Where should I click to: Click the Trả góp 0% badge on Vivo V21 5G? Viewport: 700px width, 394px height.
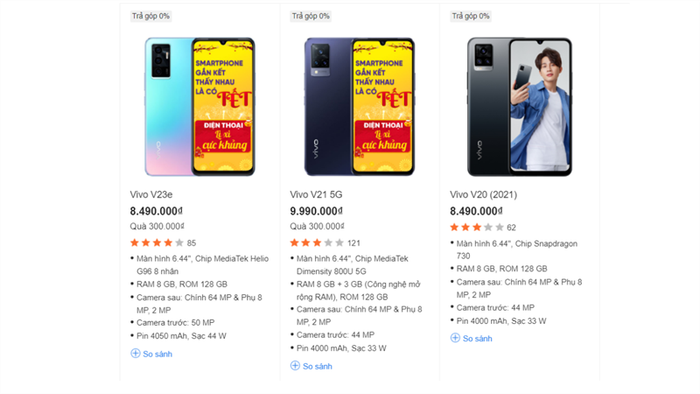[311, 16]
